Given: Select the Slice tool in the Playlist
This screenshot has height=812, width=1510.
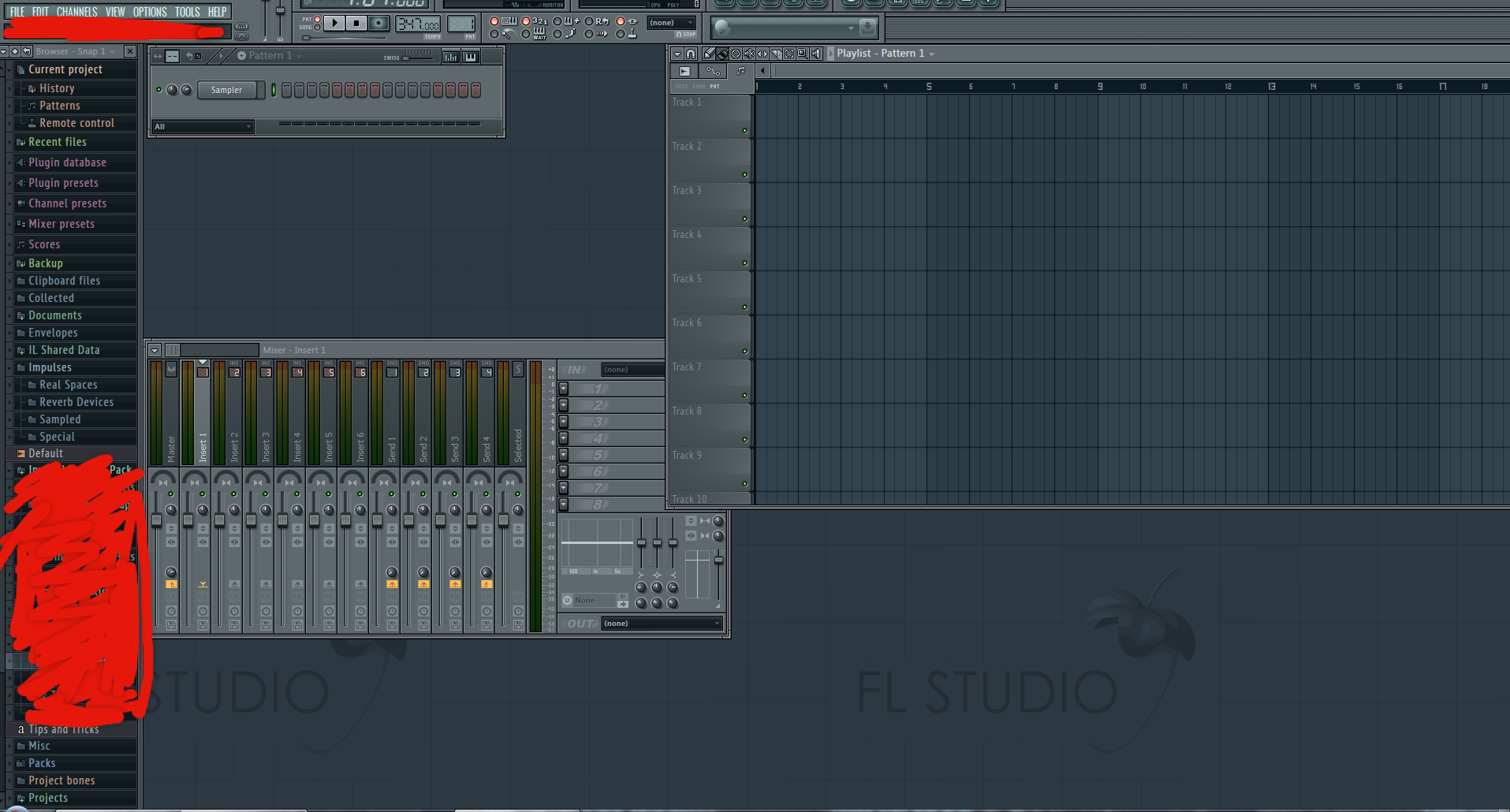Looking at the screenshot, I should click(776, 54).
